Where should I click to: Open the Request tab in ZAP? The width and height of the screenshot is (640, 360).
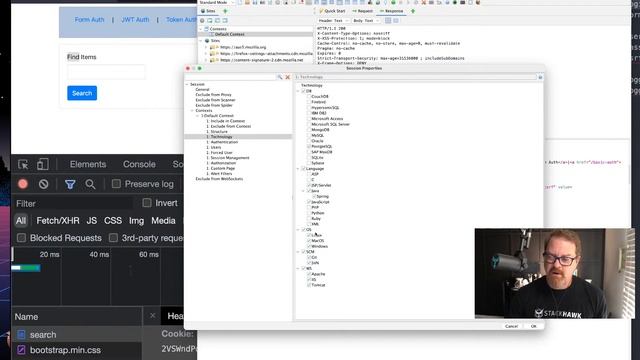coord(362,11)
